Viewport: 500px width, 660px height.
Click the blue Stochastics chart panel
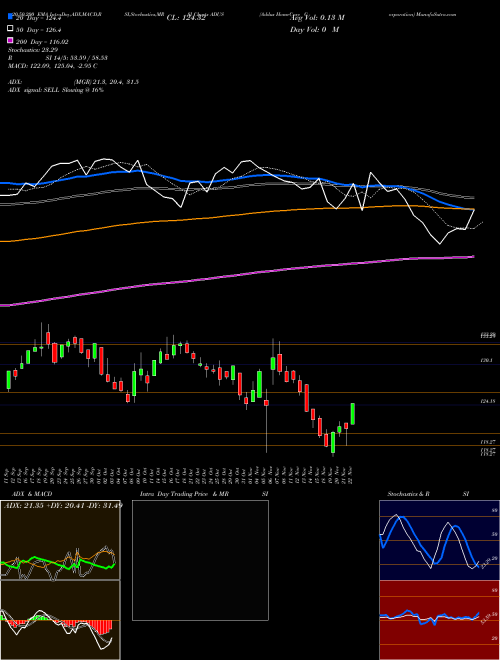[x=439, y=540]
